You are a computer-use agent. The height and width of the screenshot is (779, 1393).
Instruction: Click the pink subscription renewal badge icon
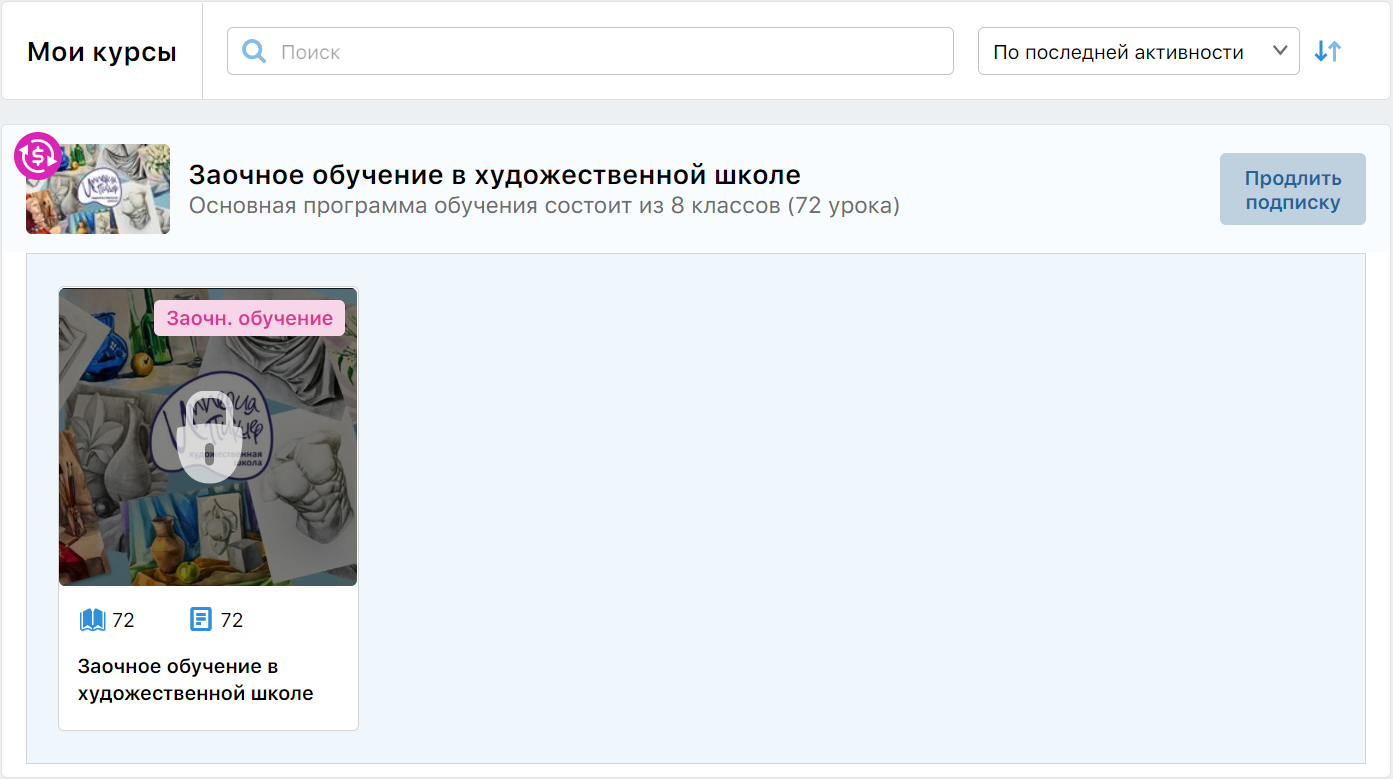[x=38, y=155]
